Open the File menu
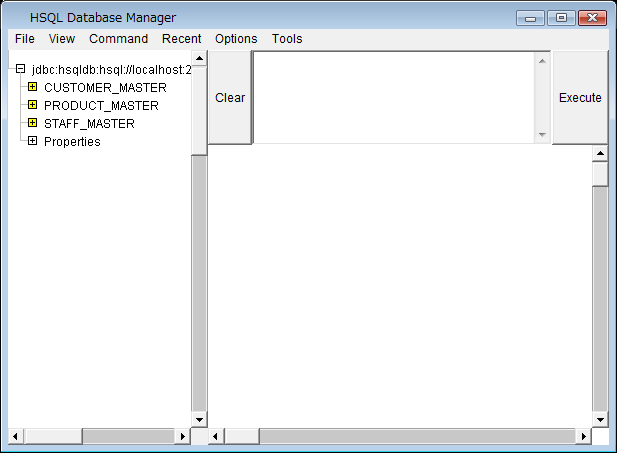 pyautogui.click(x=25, y=39)
